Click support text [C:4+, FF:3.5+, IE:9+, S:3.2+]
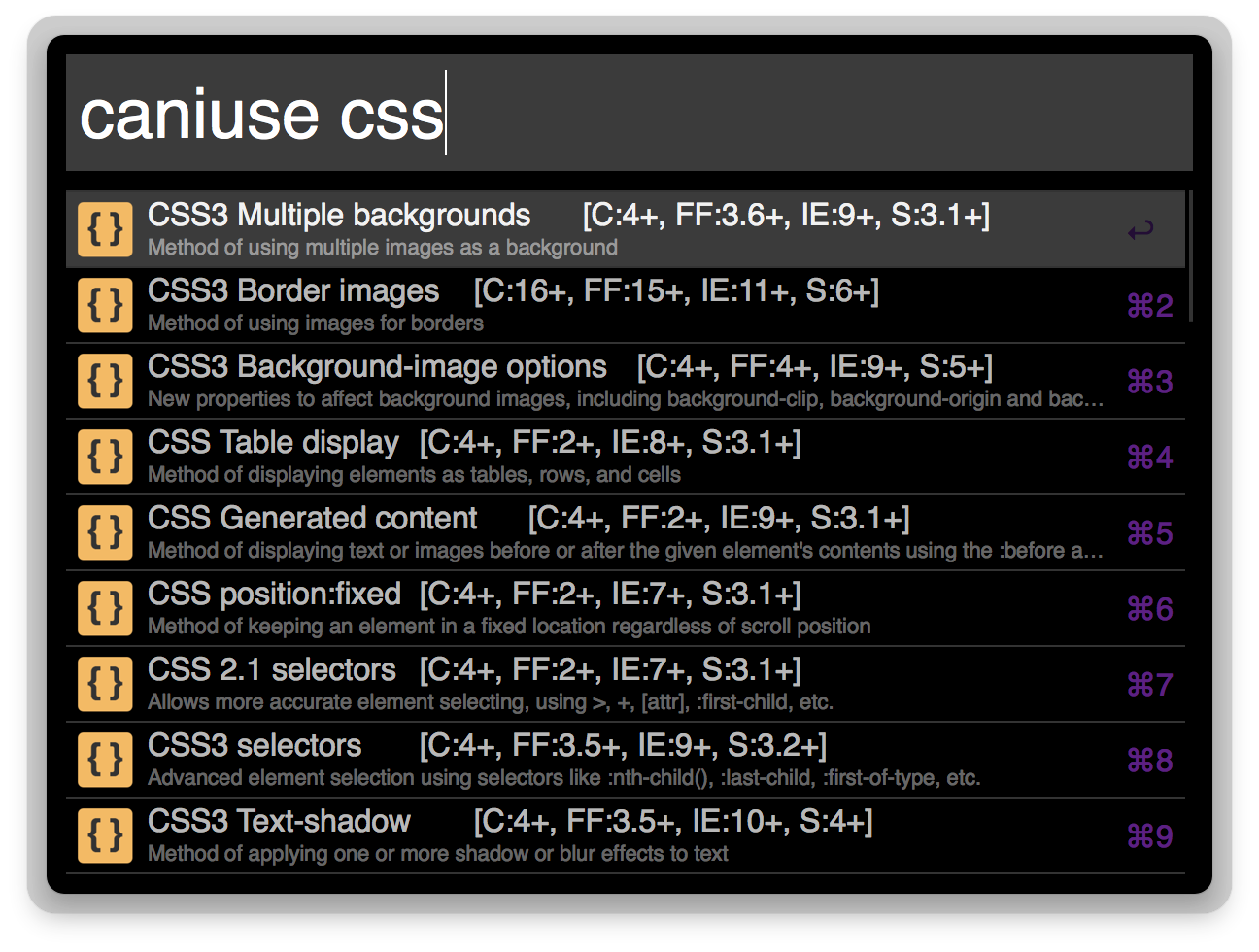This screenshot has width=1259, height=952. 624,746
